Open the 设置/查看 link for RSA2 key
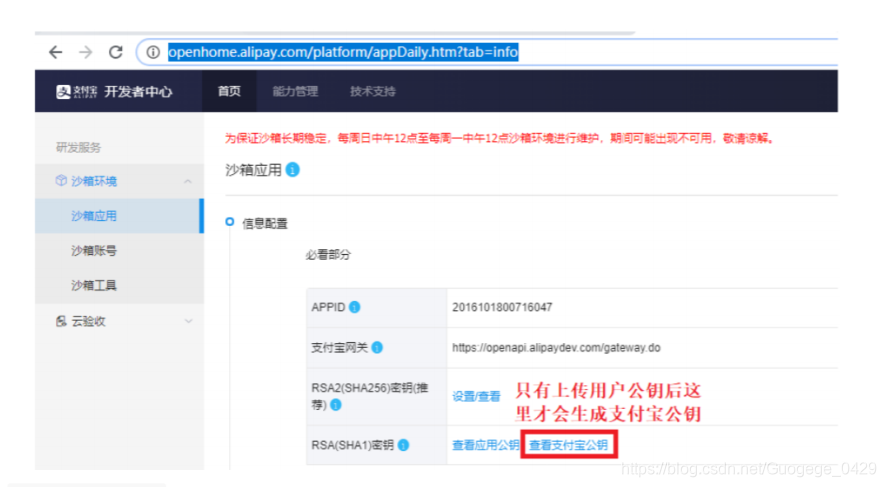Viewport: 886px width, 487px height. [476, 397]
